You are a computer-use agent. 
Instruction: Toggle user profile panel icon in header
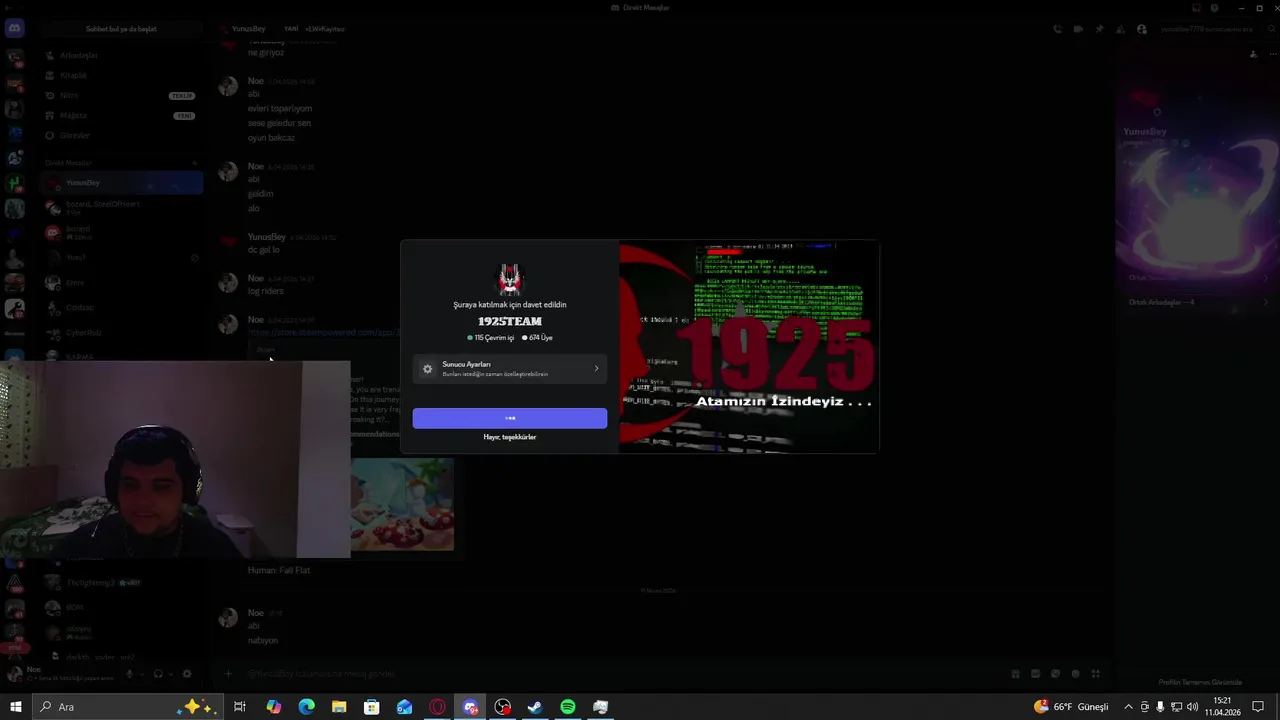[1141, 29]
